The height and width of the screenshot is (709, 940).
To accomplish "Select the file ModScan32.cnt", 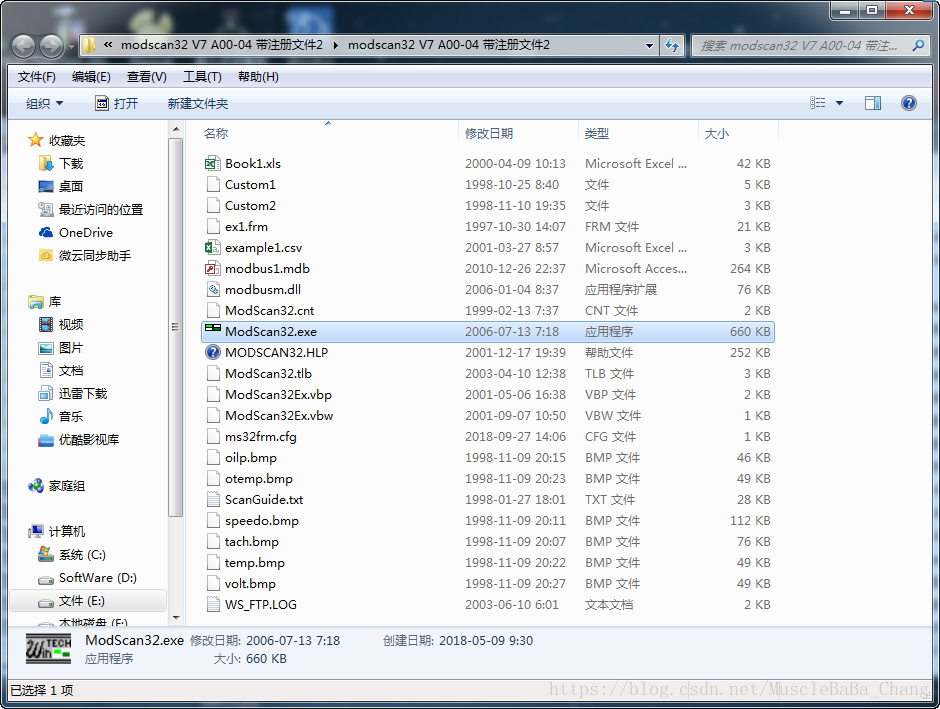I will pyautogui.click(x=269, y=310).
